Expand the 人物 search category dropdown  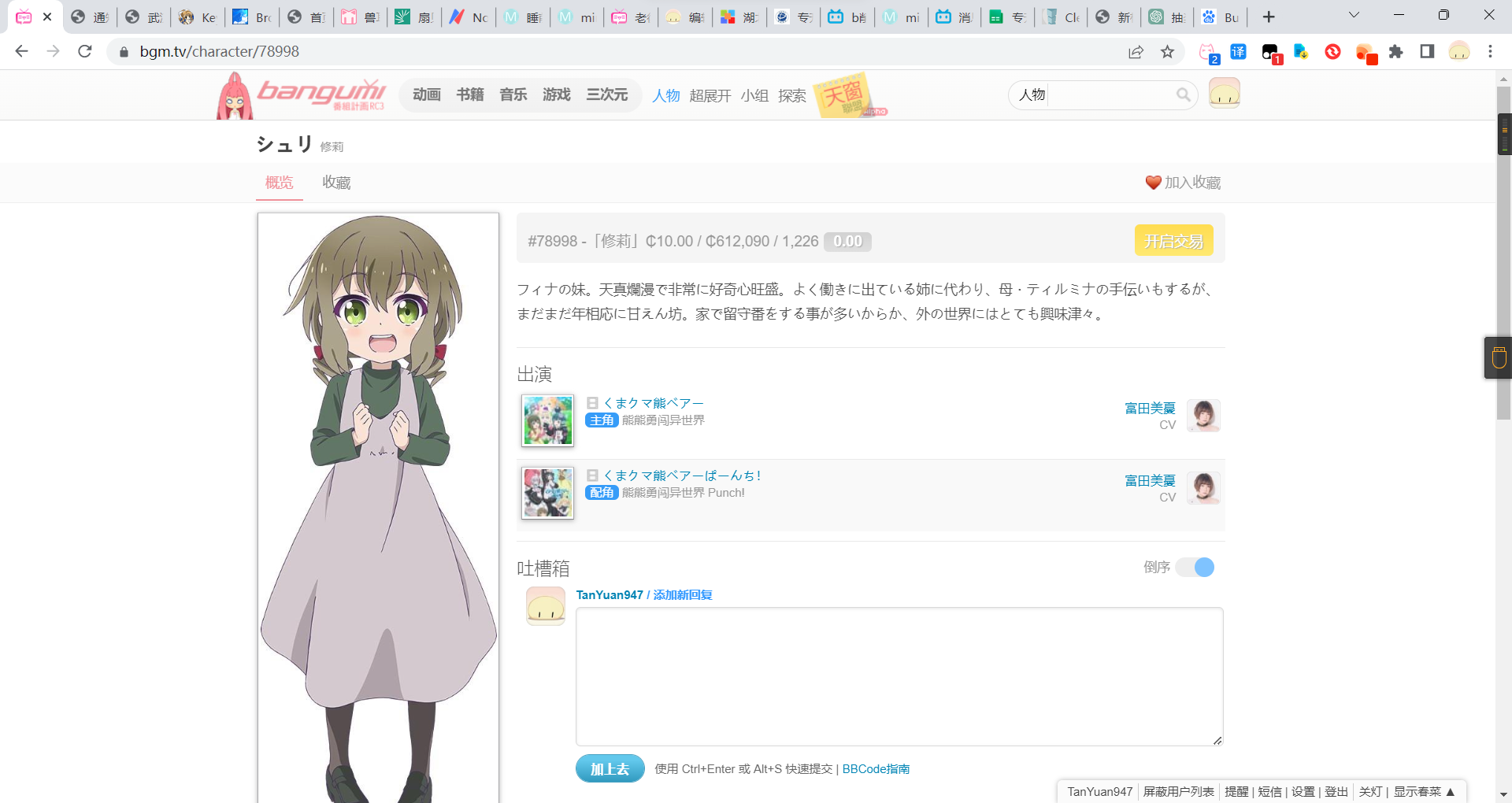click(x=1032, y=95)
